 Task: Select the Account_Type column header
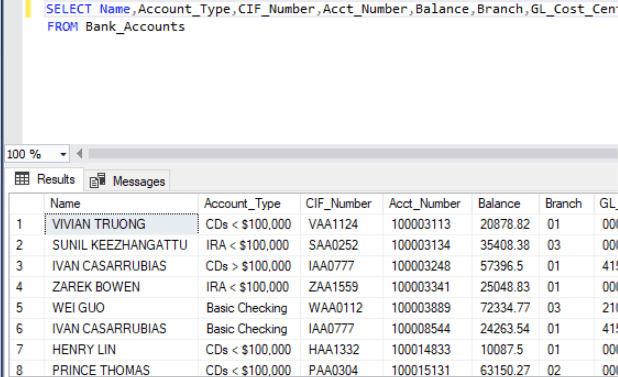[249, 204]
